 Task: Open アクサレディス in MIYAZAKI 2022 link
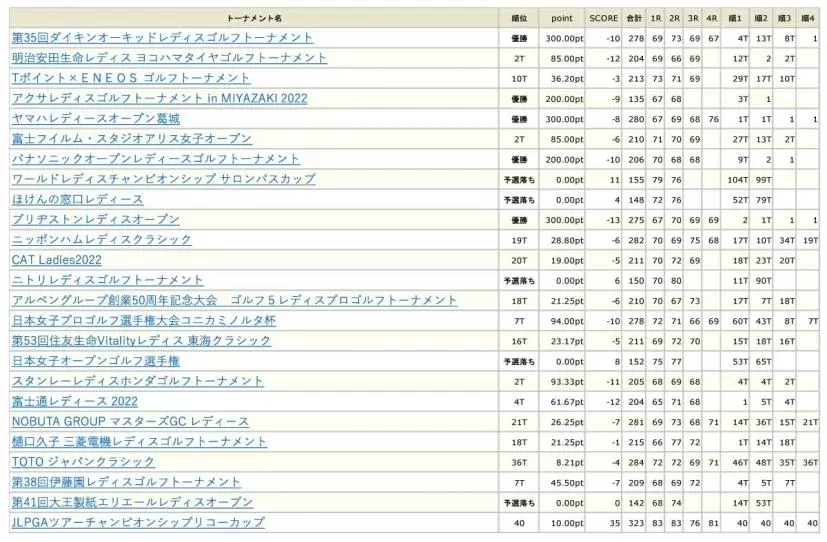[159, 98]
